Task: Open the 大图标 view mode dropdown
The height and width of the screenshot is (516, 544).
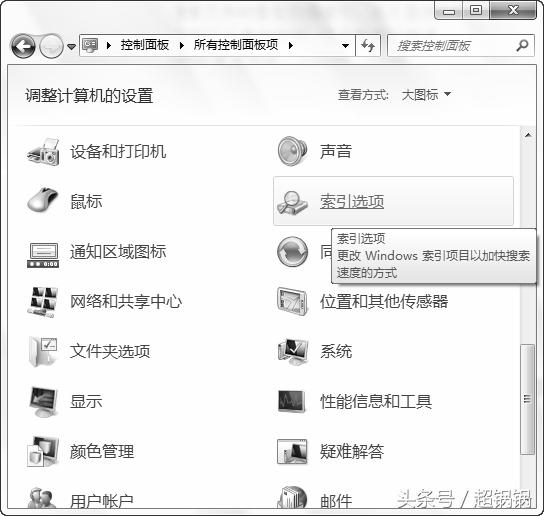Action: click(x=426, y=94)
